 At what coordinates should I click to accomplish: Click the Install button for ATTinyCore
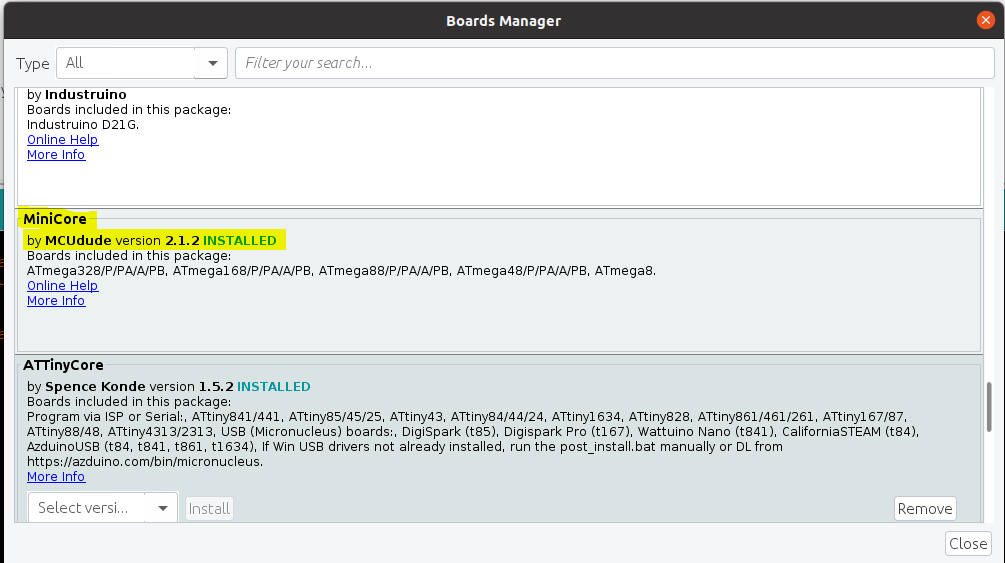[209, 508]
